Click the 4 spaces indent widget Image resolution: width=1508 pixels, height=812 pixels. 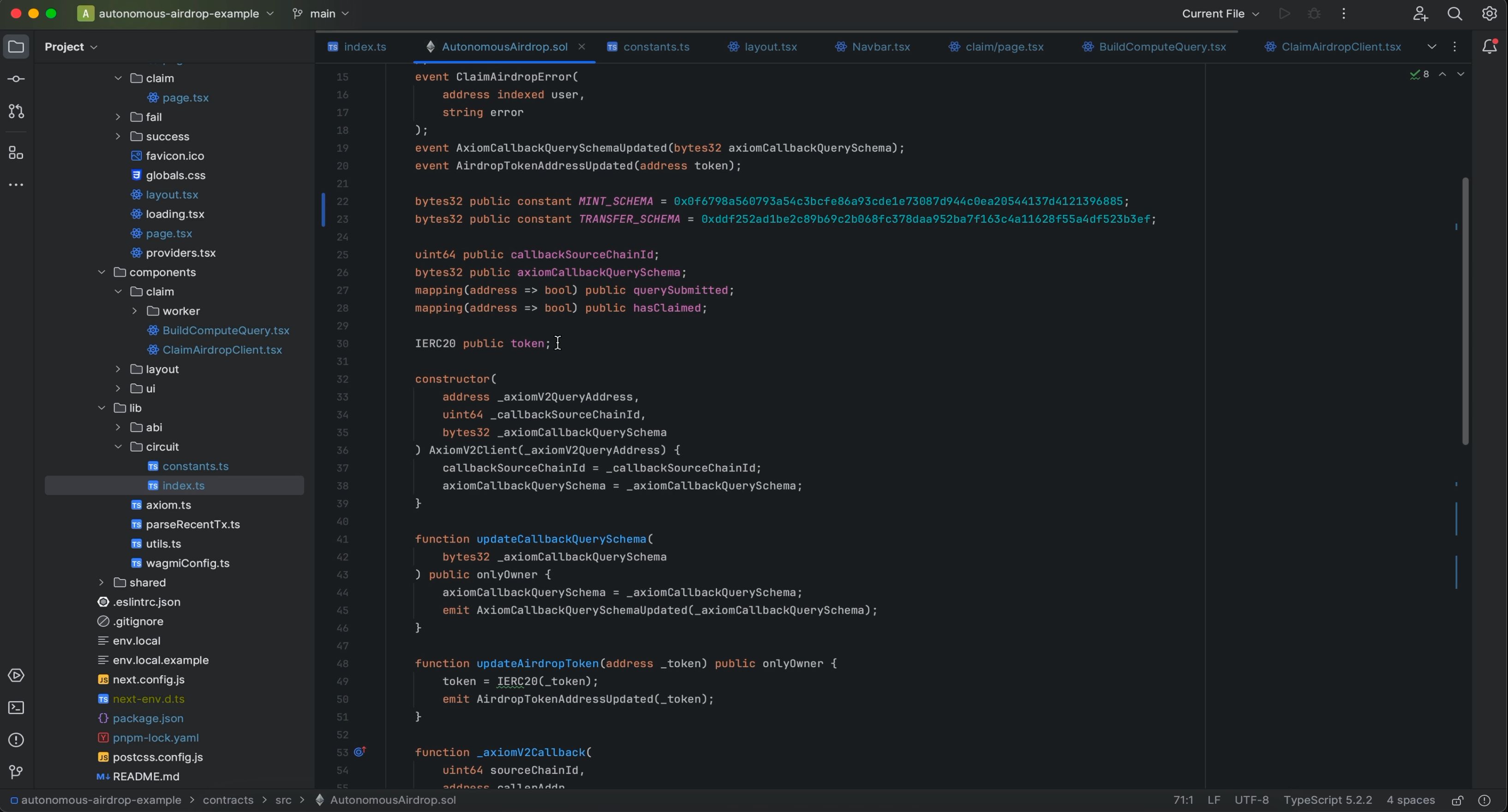(1410, 800)
